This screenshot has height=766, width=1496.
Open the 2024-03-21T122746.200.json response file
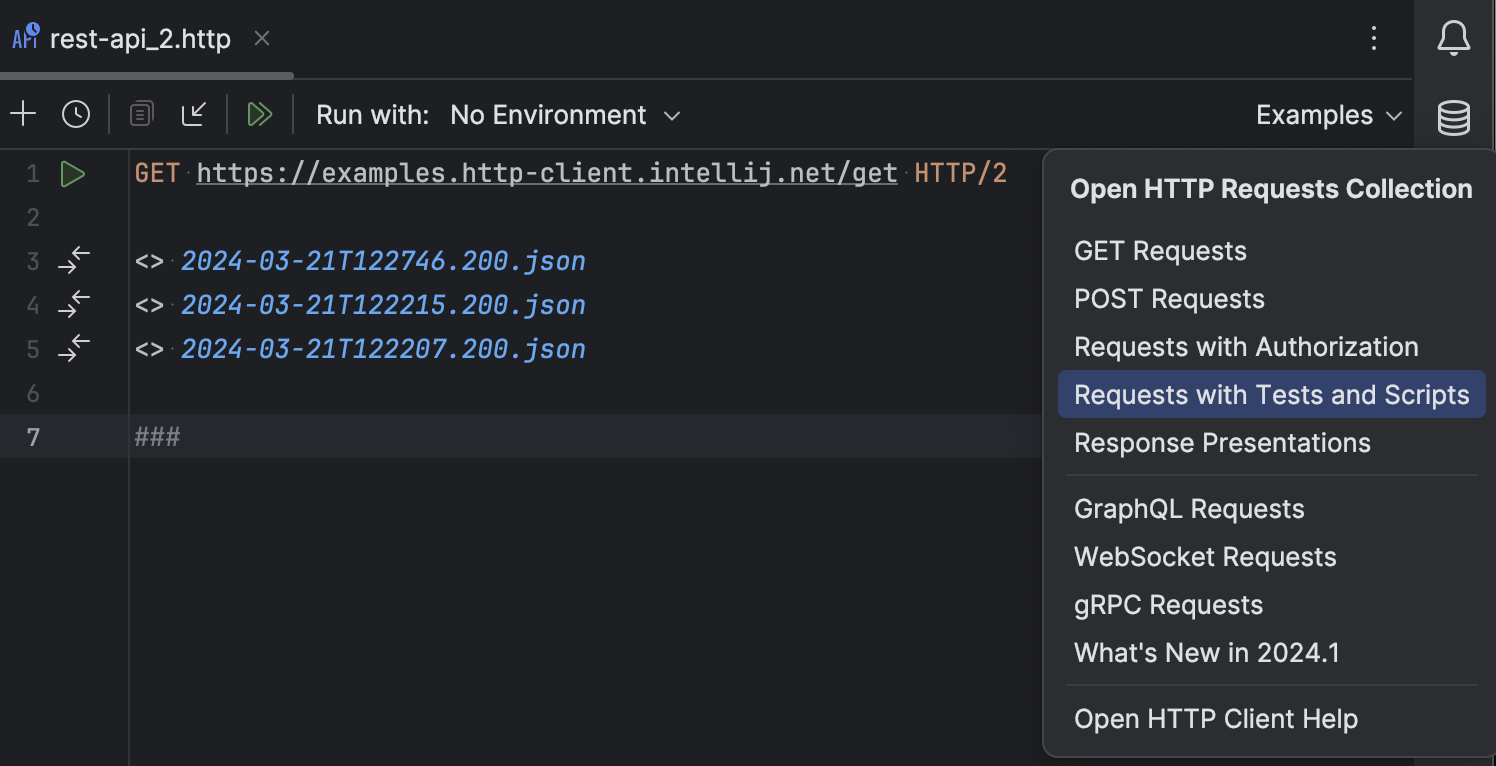[x=383, y=260]
